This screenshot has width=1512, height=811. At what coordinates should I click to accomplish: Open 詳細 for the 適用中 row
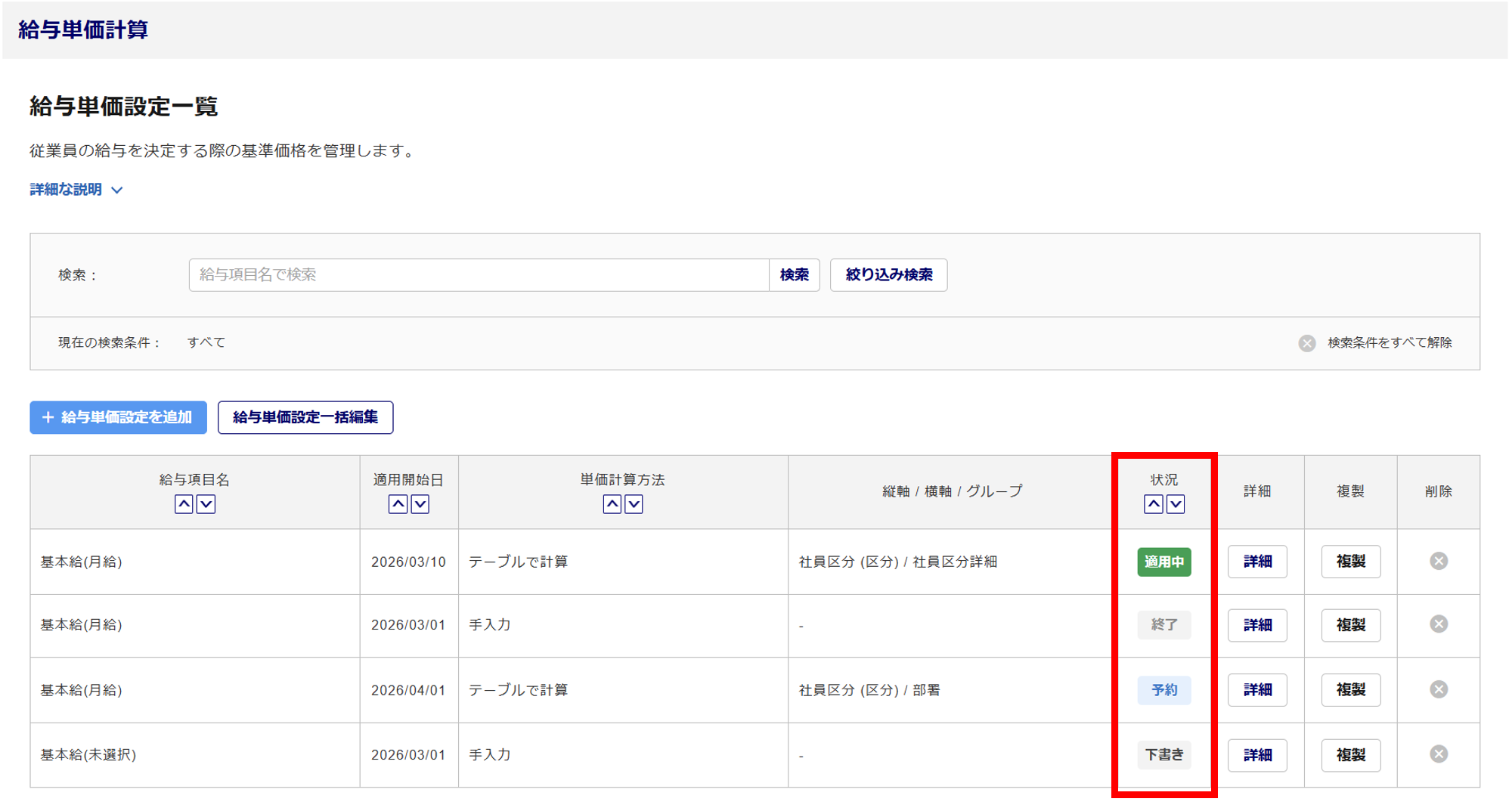pyautogui.click(x=1256, y=562)
